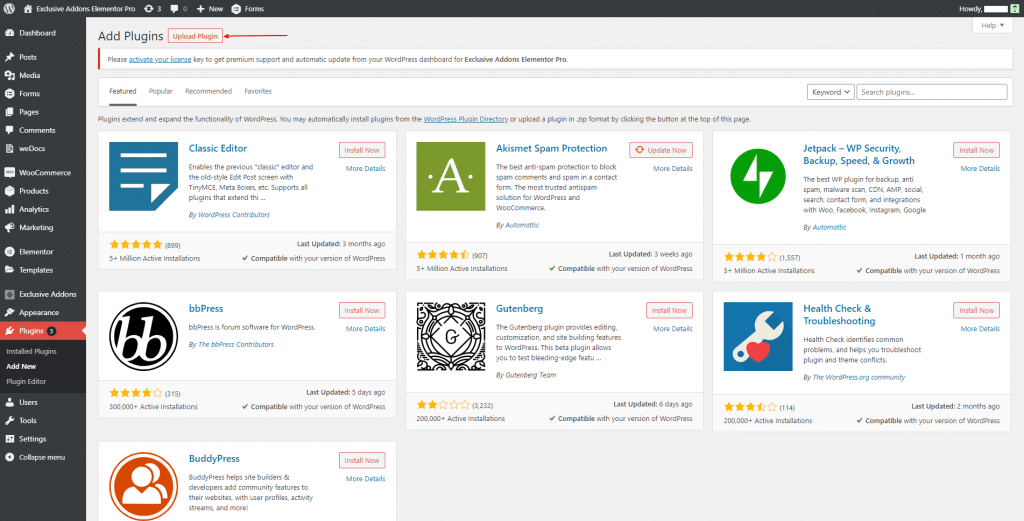Click the Search plugins input field
The height and width of the screenshot is (521, 1024).
932,92
